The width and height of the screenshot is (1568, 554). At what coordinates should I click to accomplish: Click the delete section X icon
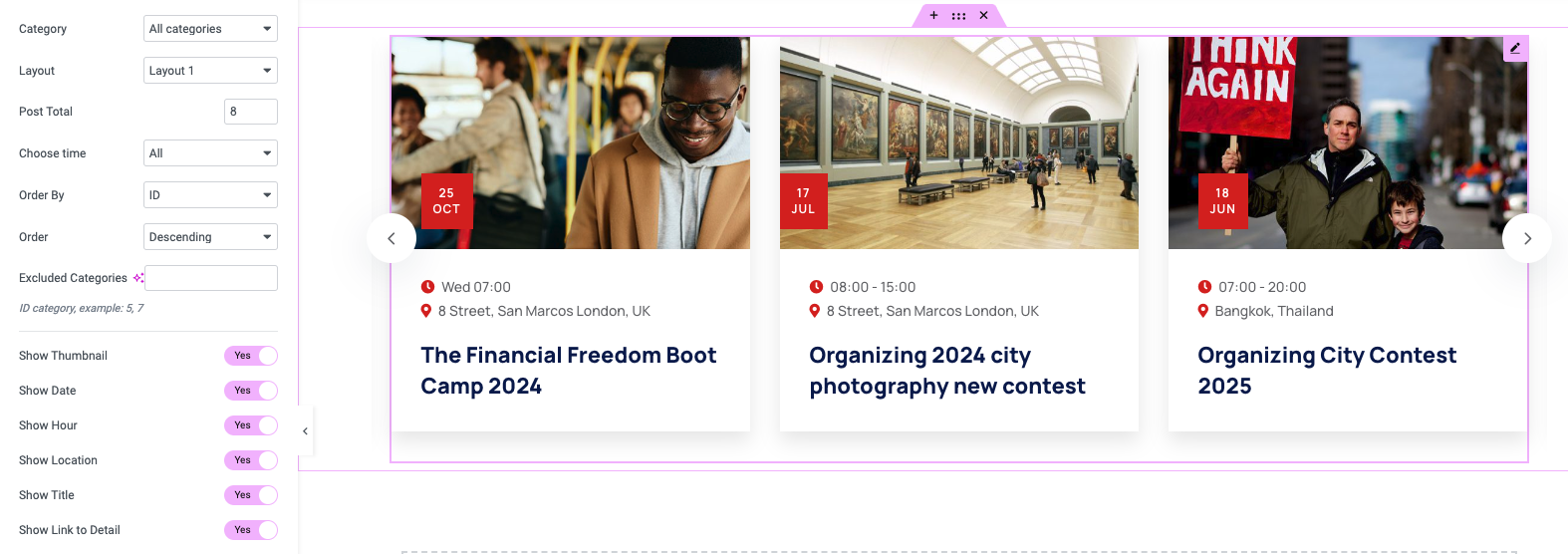click(x=983, y=15)
